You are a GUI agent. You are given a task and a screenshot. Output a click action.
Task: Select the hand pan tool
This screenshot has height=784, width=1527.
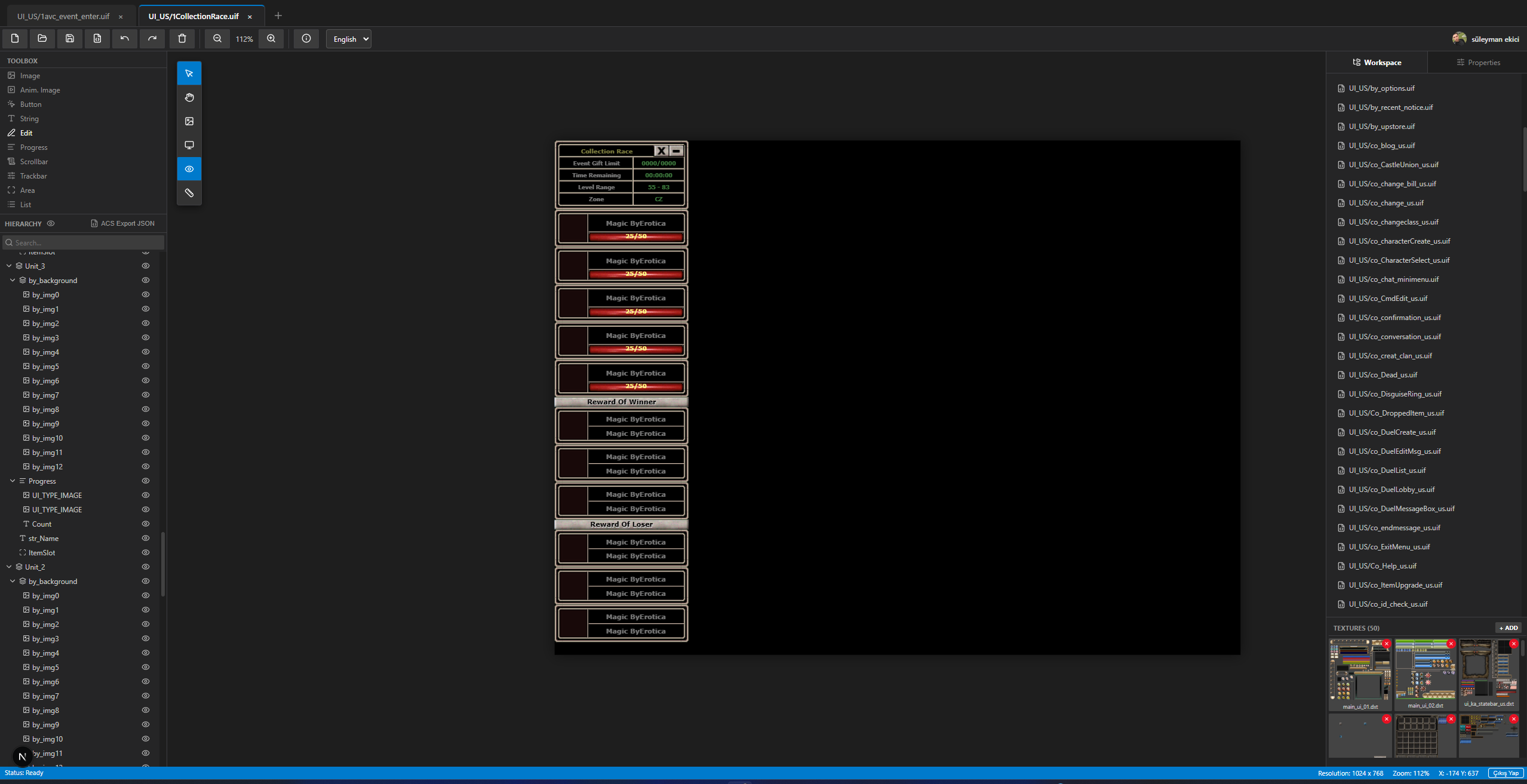tap(189, 97)
